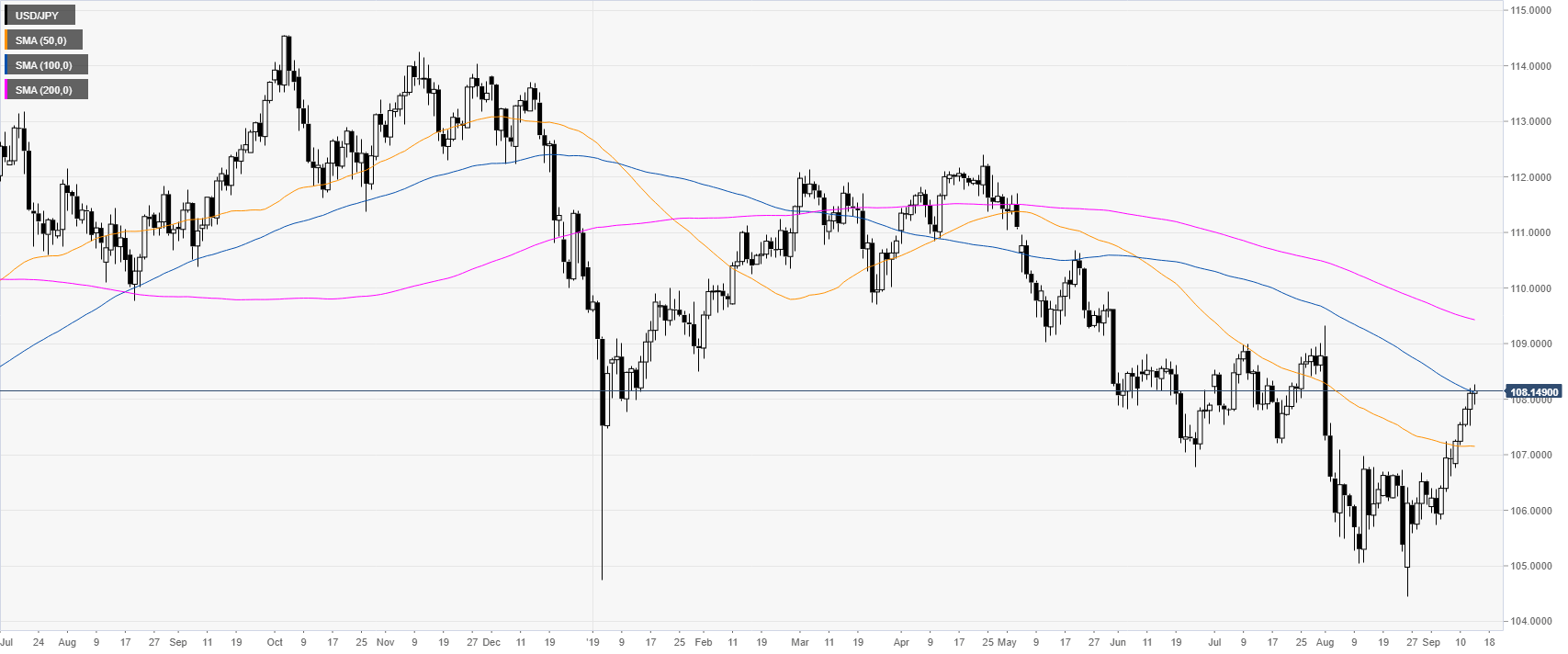Select the Feb date on time axis
Viewport: 1568px width, 654px height.
pyautogui.click(x=704, y=642)
